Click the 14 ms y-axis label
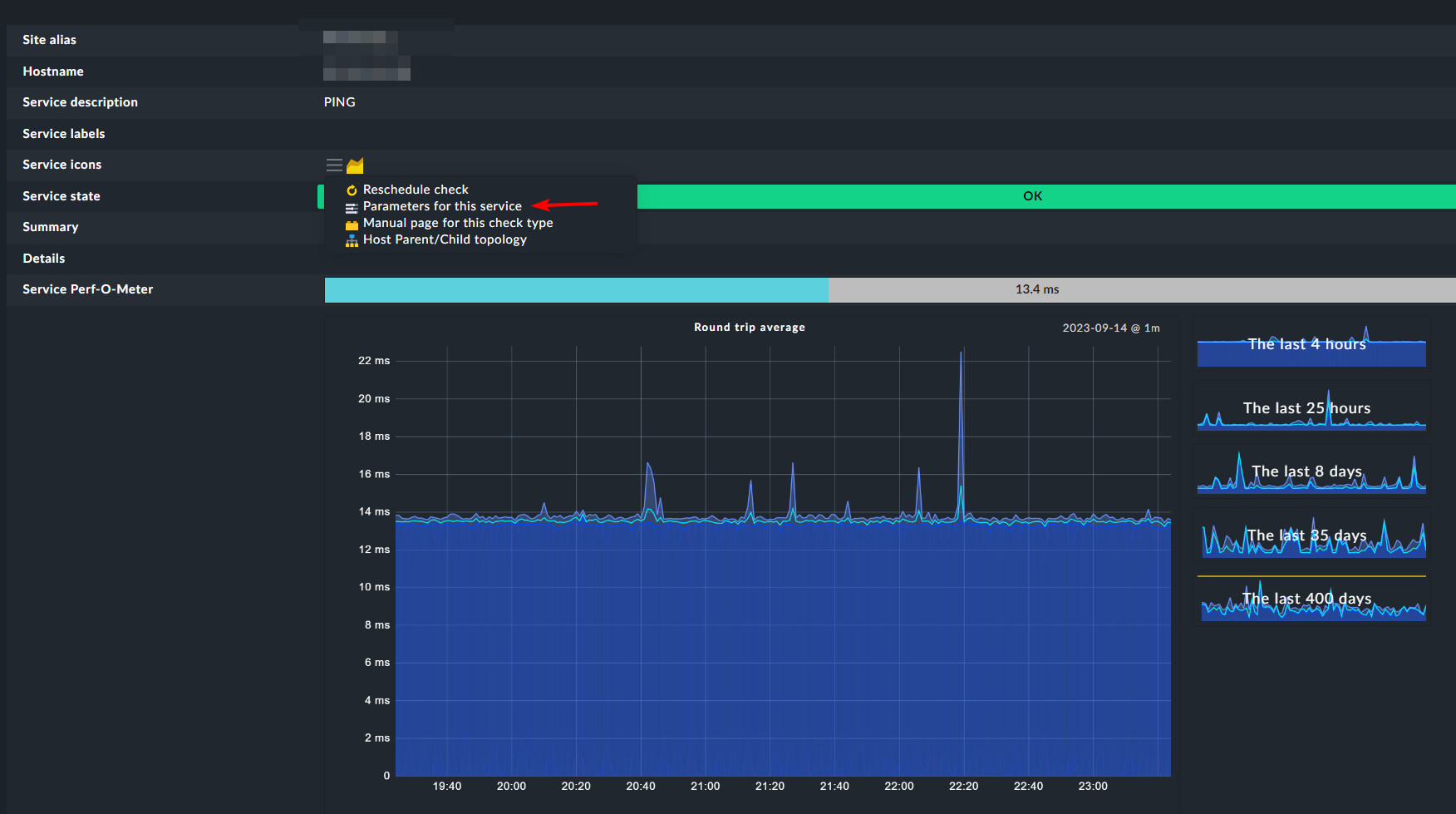Screen dimensions: 1456x814 pos(374,512)
